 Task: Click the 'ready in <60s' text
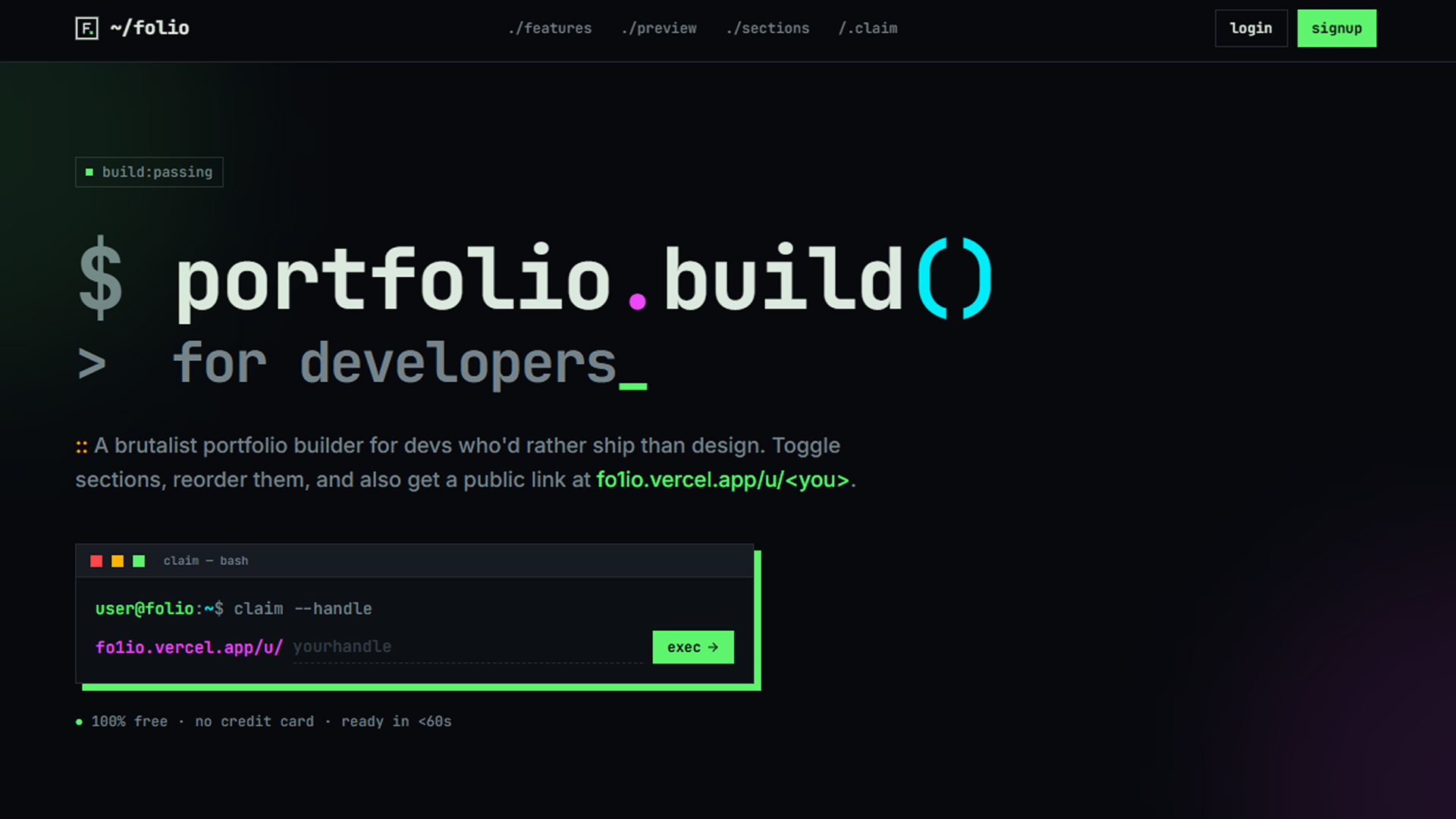coord(397,722)
